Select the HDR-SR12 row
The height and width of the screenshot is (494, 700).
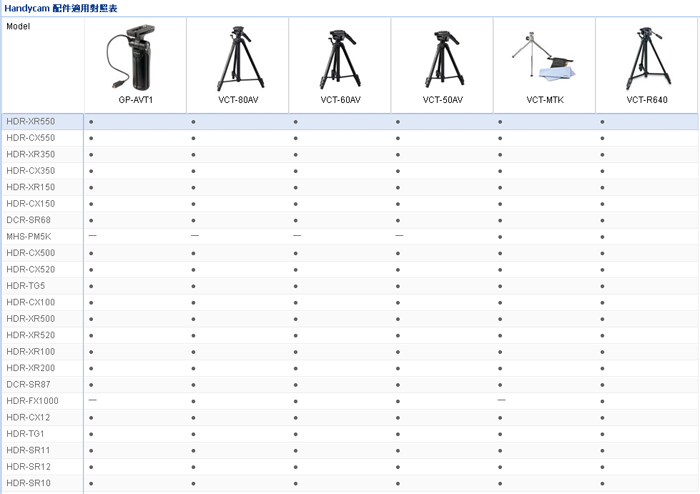pos(350,467)
